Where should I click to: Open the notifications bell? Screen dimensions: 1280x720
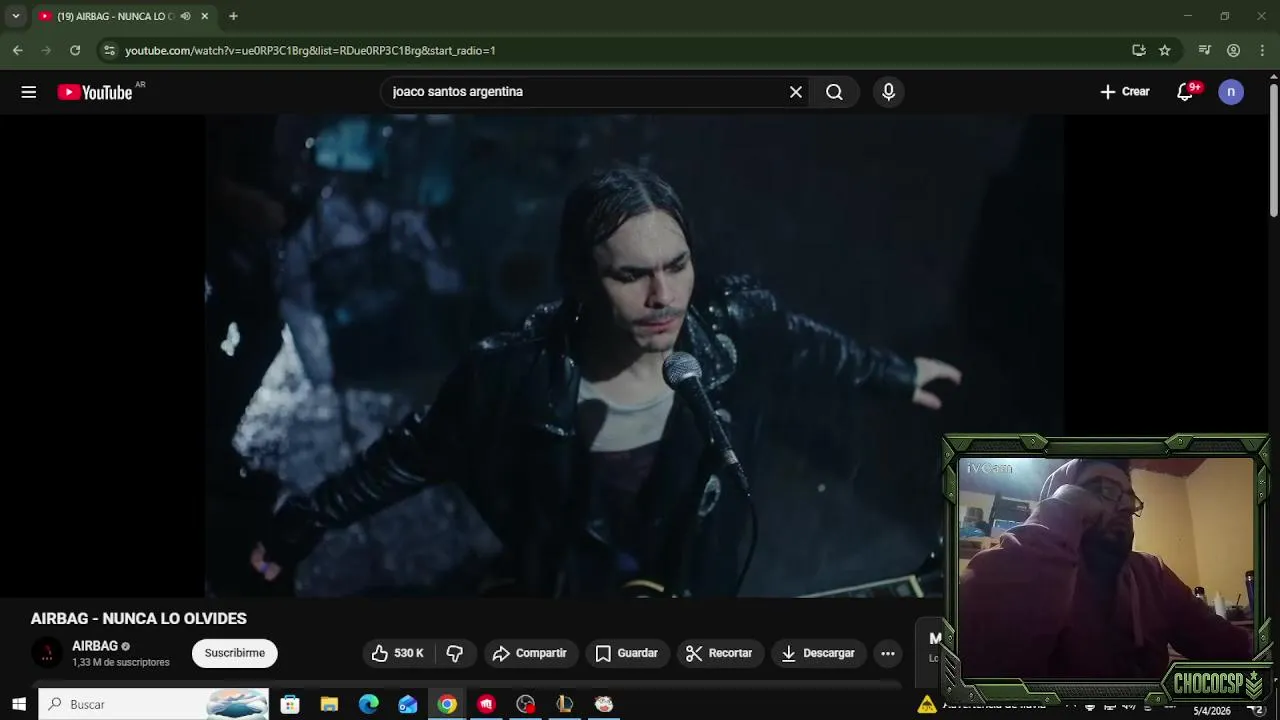(1185, 92)
